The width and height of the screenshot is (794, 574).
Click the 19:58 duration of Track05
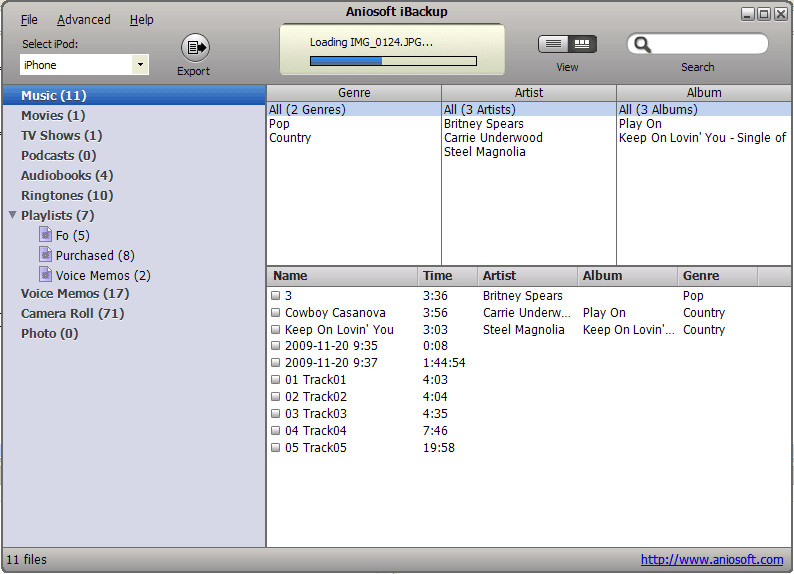tap(439, 448)
